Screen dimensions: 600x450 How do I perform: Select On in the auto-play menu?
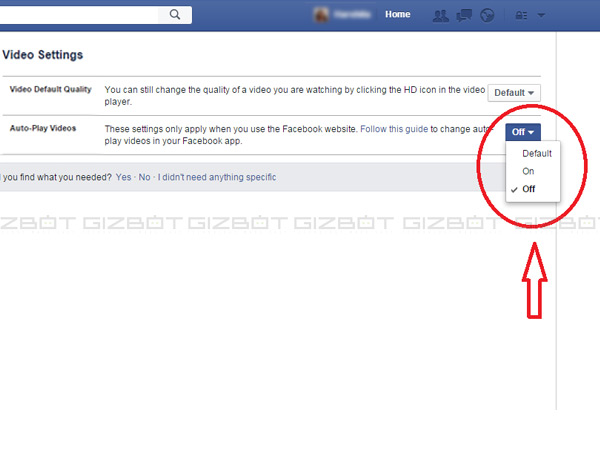tap(528, 171)
